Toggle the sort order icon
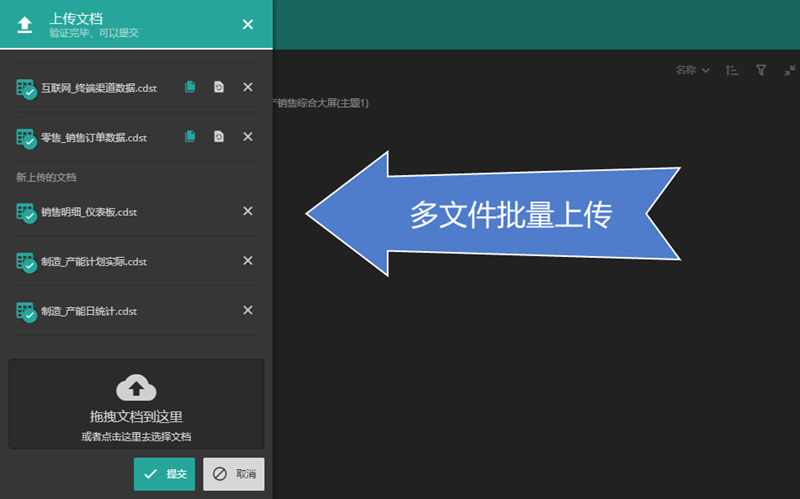The width and height of the screenshot is (800, 499). (731, 70)
